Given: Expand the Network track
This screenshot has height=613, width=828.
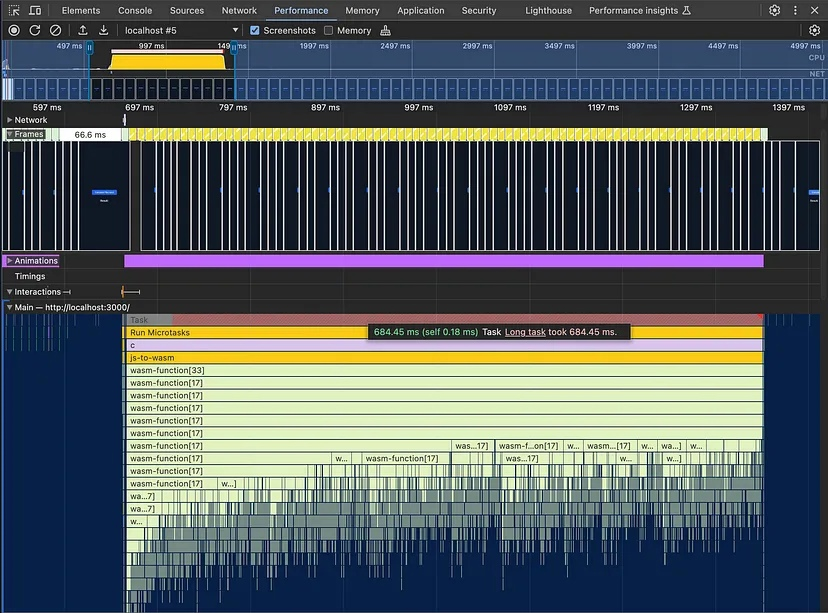Looking at the screenshot, I should (10, 120).
